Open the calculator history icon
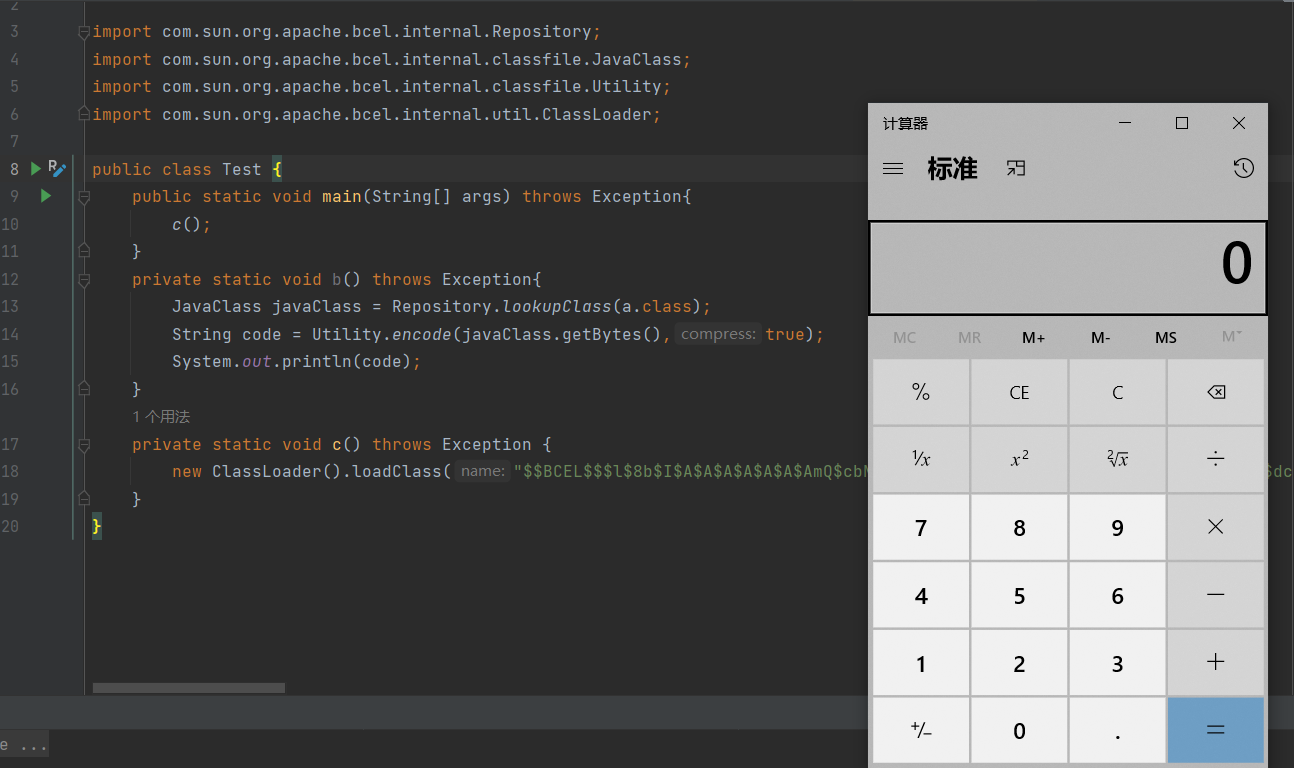The height and width of the screenshot is (768, 1294). point(1243,169)
